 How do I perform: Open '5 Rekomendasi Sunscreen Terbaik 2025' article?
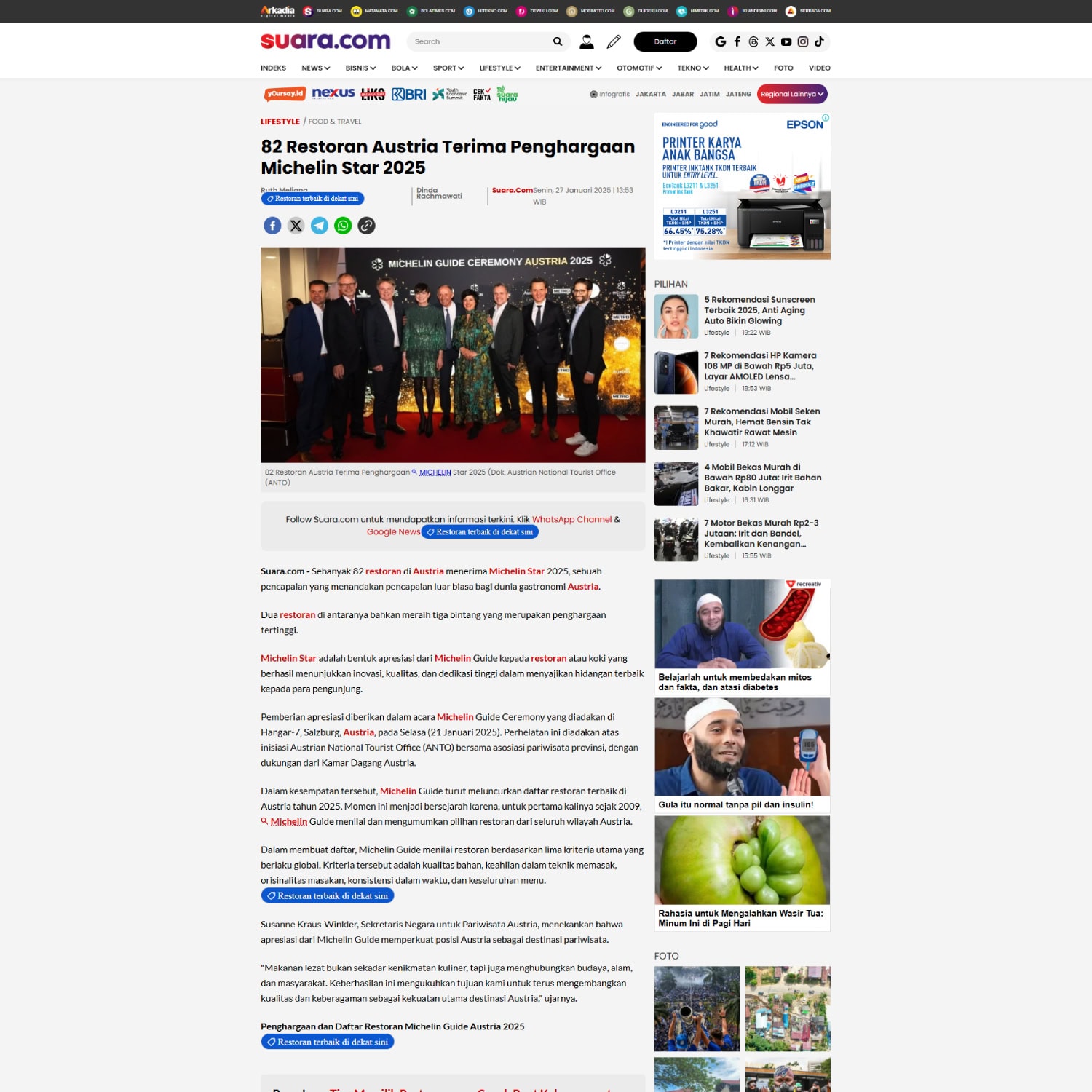click(759, 310)
